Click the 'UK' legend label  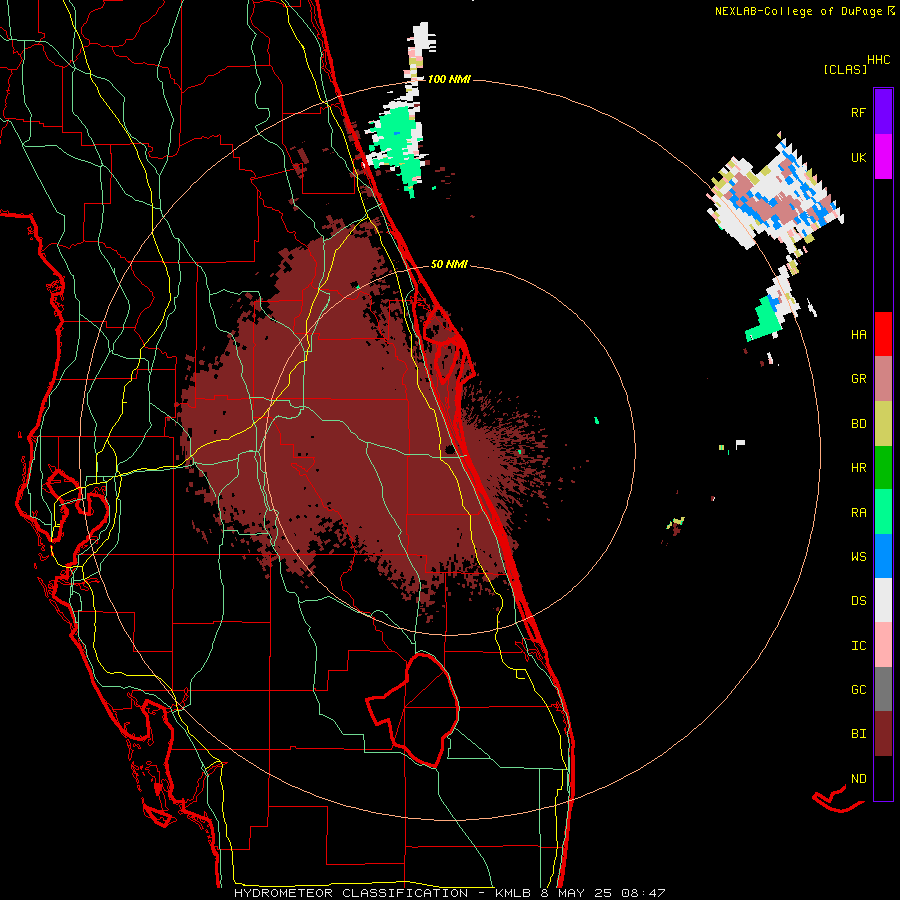858,157
